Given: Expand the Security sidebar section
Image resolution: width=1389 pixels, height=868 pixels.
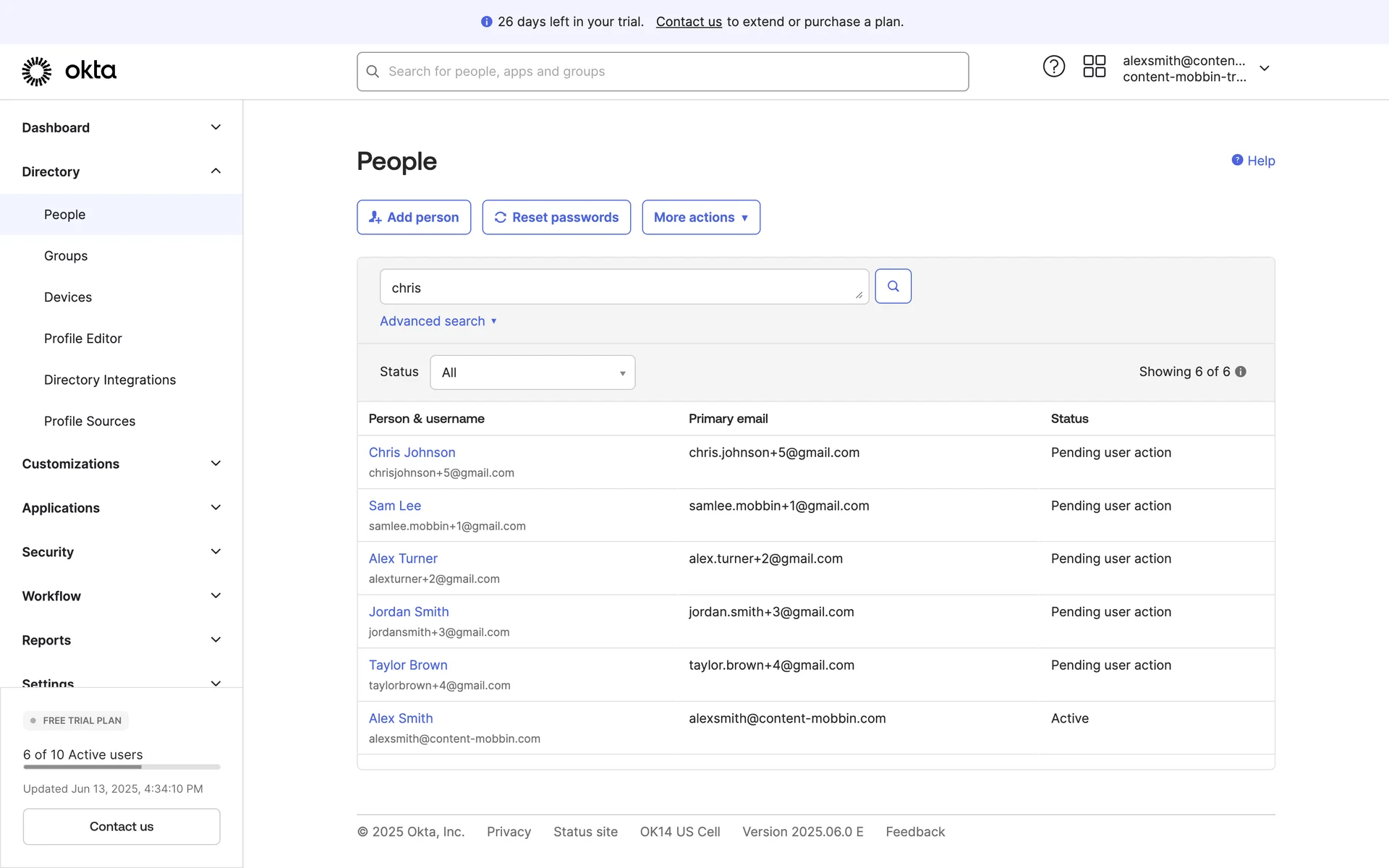Looking at the screenshot, I should coord(216,552).
